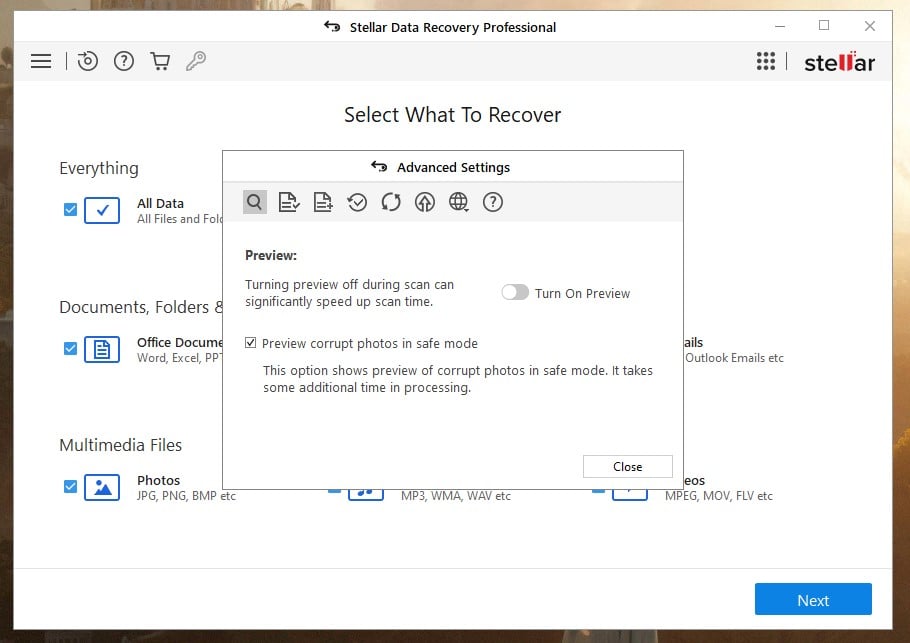Screen dimensions: 910x643
Task: Click the circular refresh arrows settings icon
Action: [391, 202]
